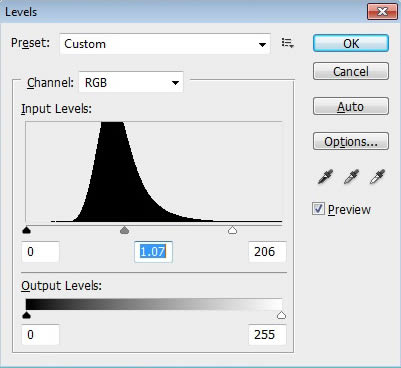The width and height of the screenshot is (401, 368).
Task: Select the input highlight white slider handle
Action: pyautogui.click(x=232, y=230)
